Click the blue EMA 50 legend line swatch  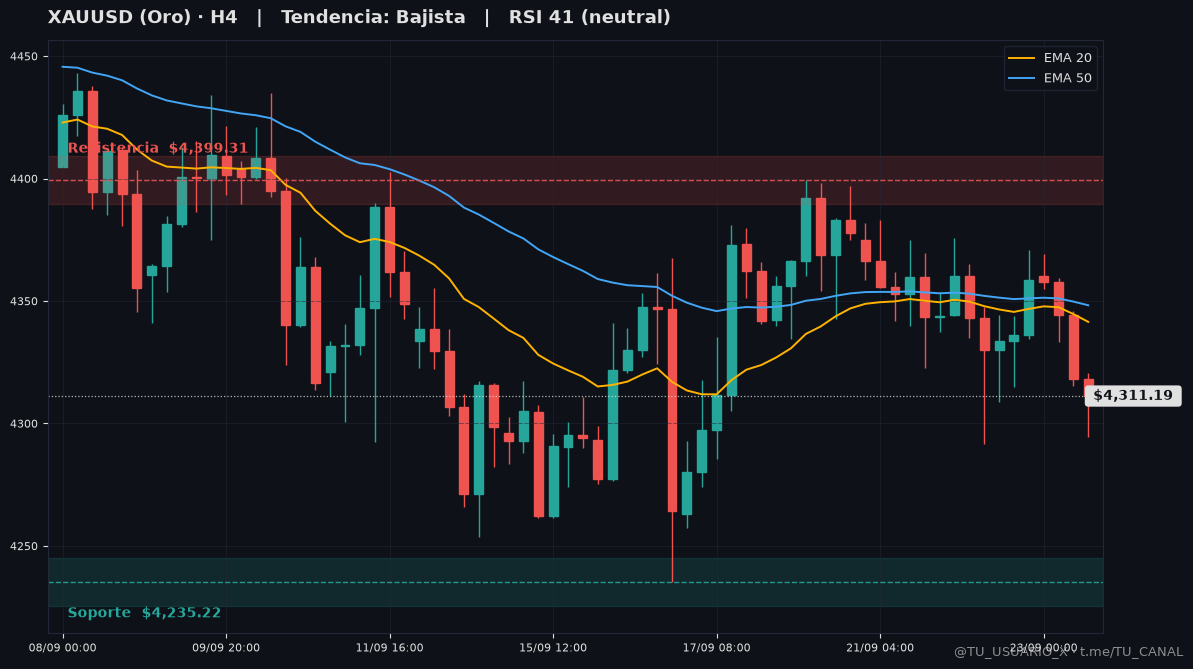pos(1021,78)
